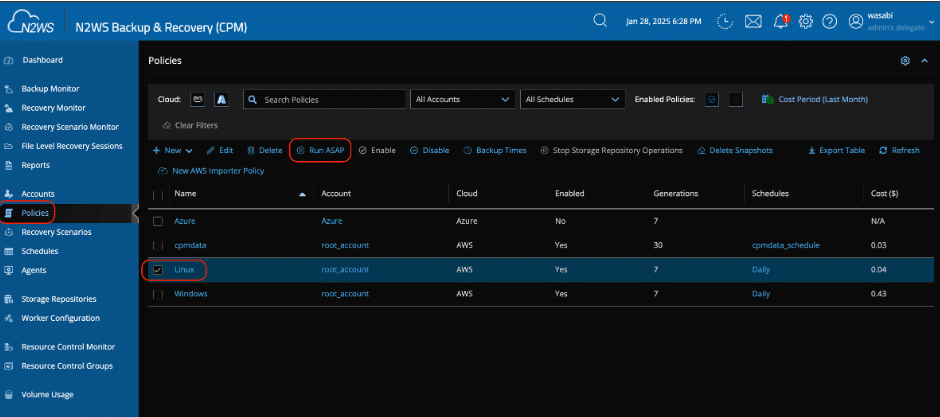This screenshot has height=417, width=940.
Task: Click the Edit policy button
Action: [219, 150]
